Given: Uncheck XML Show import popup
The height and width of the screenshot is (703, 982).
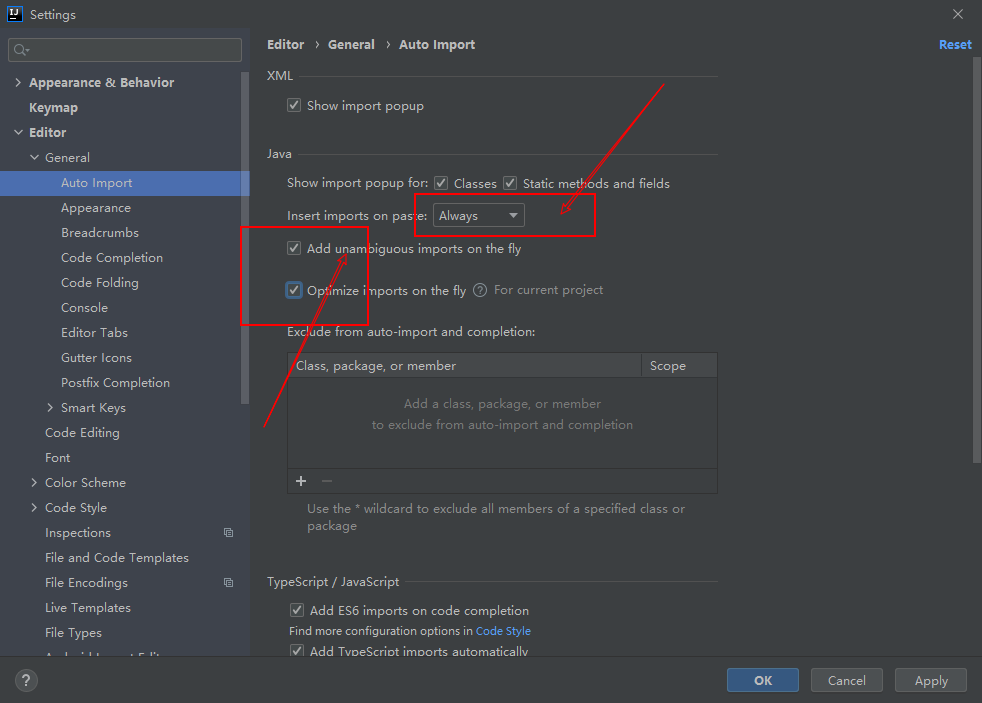Looking at the screenshot, I should (x=294, y=106).
